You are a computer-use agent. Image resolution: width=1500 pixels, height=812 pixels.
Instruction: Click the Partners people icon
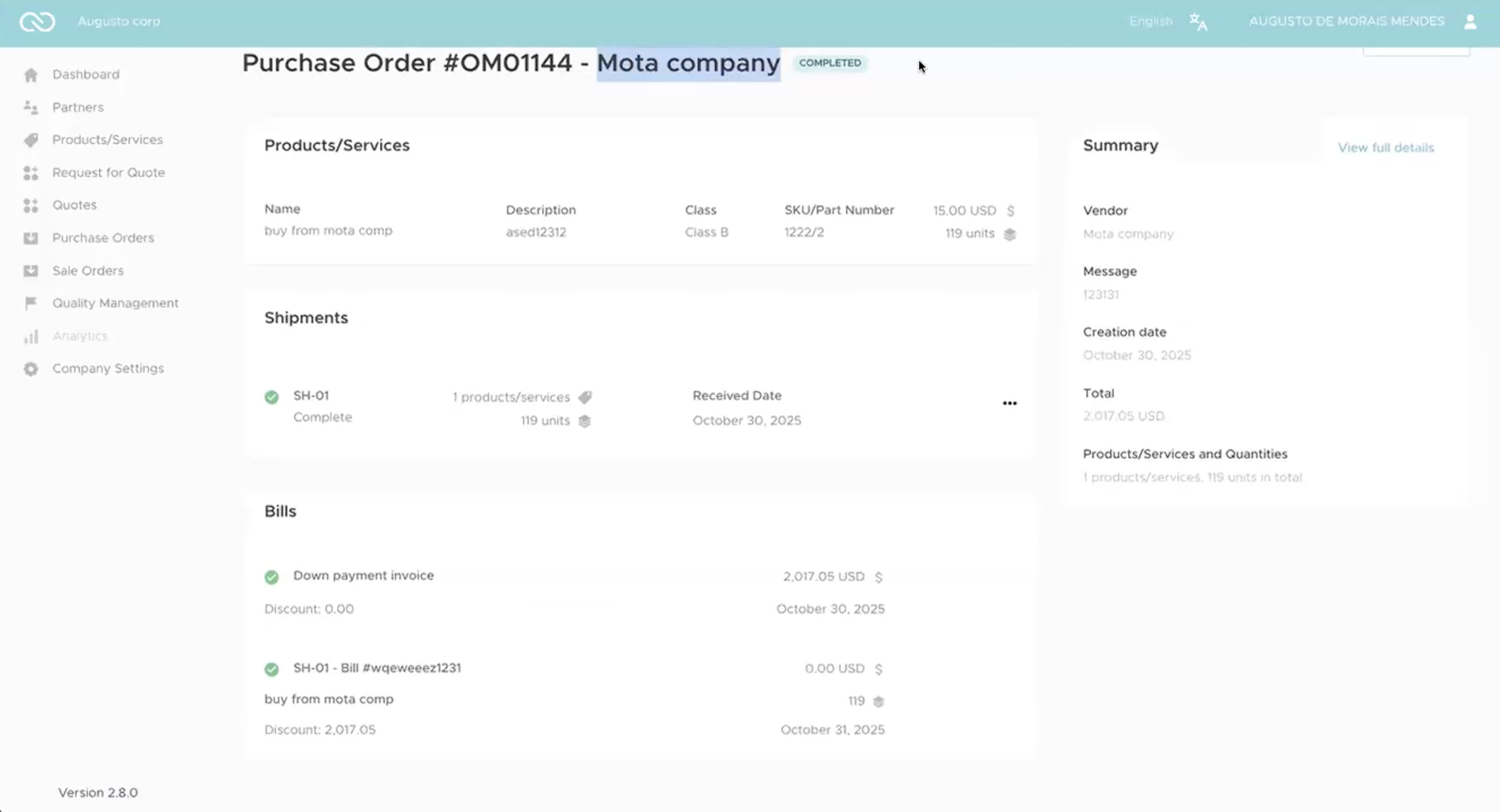click(31, 107)
